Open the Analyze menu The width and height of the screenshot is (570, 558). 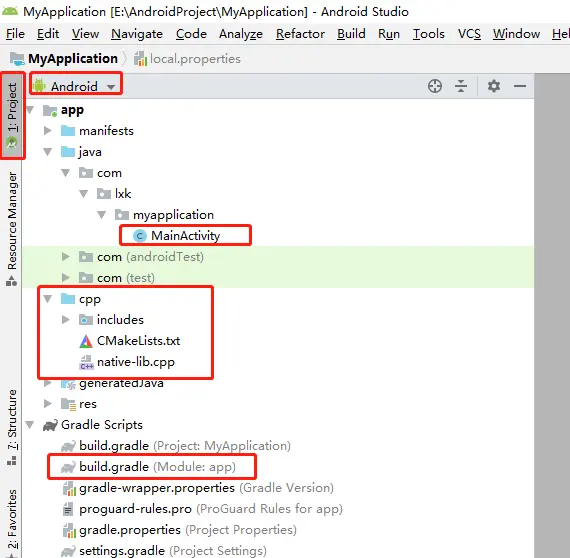click(x=241, y=34)
